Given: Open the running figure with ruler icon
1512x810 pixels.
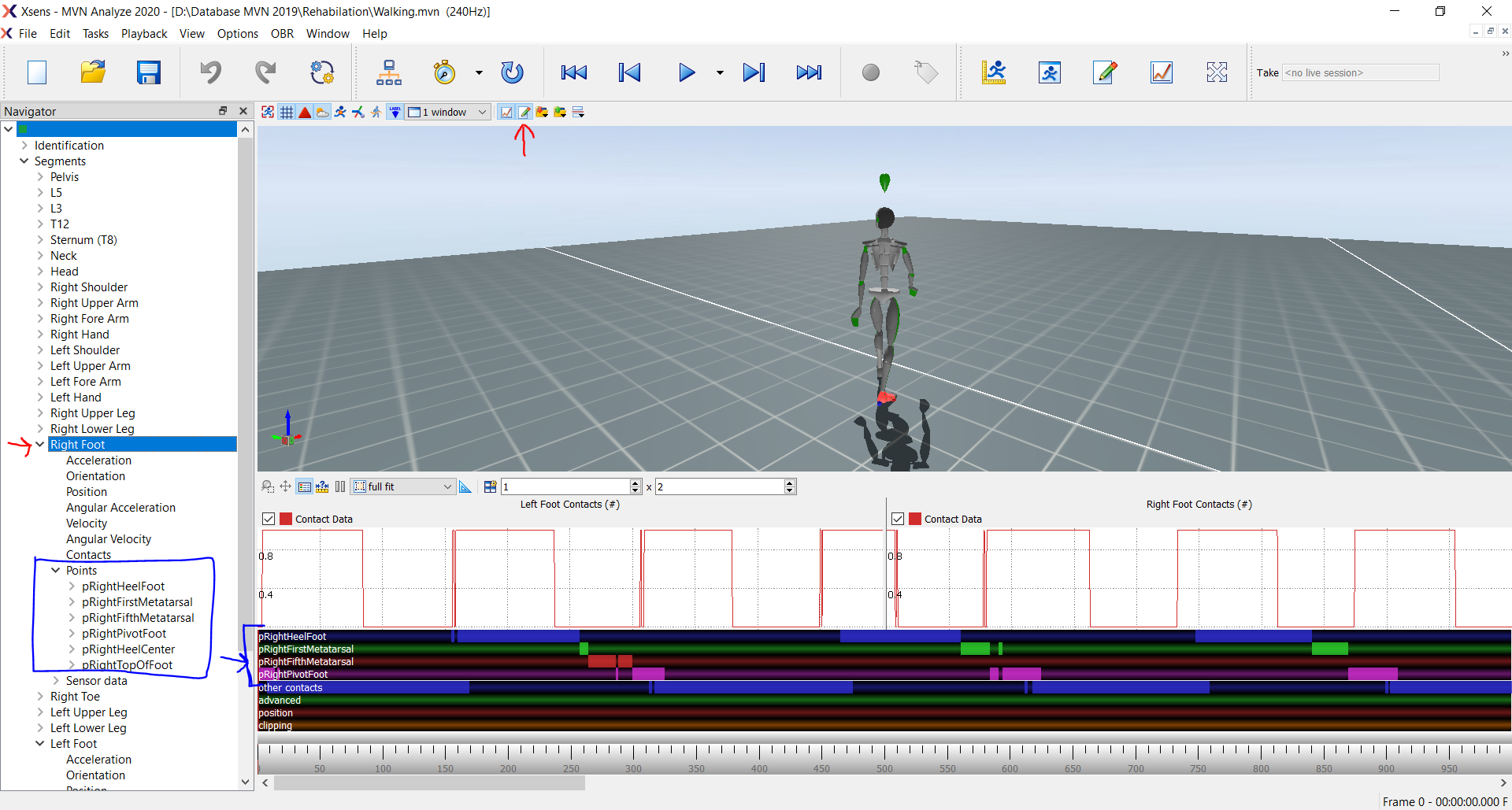Looking at the screenshot, I should [994, 72].
